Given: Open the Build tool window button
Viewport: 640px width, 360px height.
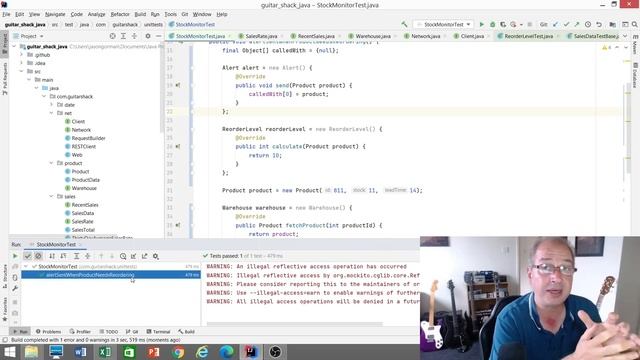Looking at the screenshot, I should tap(187, 332).
